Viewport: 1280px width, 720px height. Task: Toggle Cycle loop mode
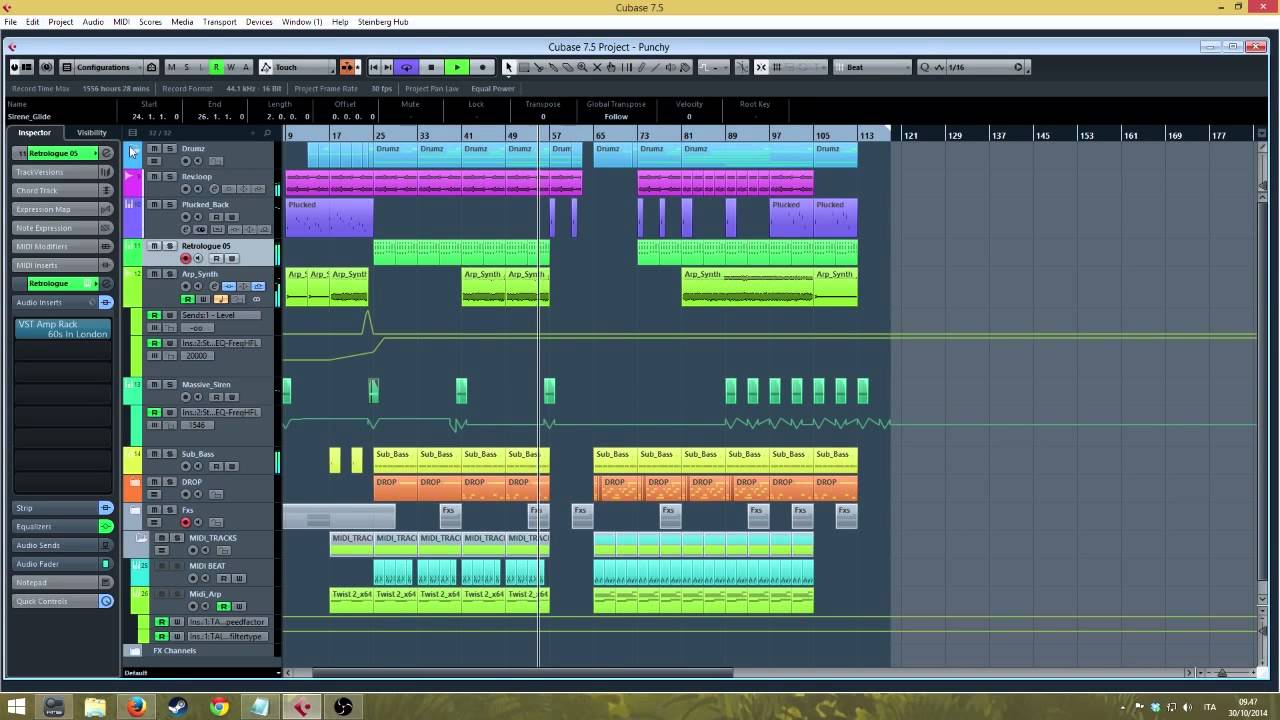(x=406, y=67)
